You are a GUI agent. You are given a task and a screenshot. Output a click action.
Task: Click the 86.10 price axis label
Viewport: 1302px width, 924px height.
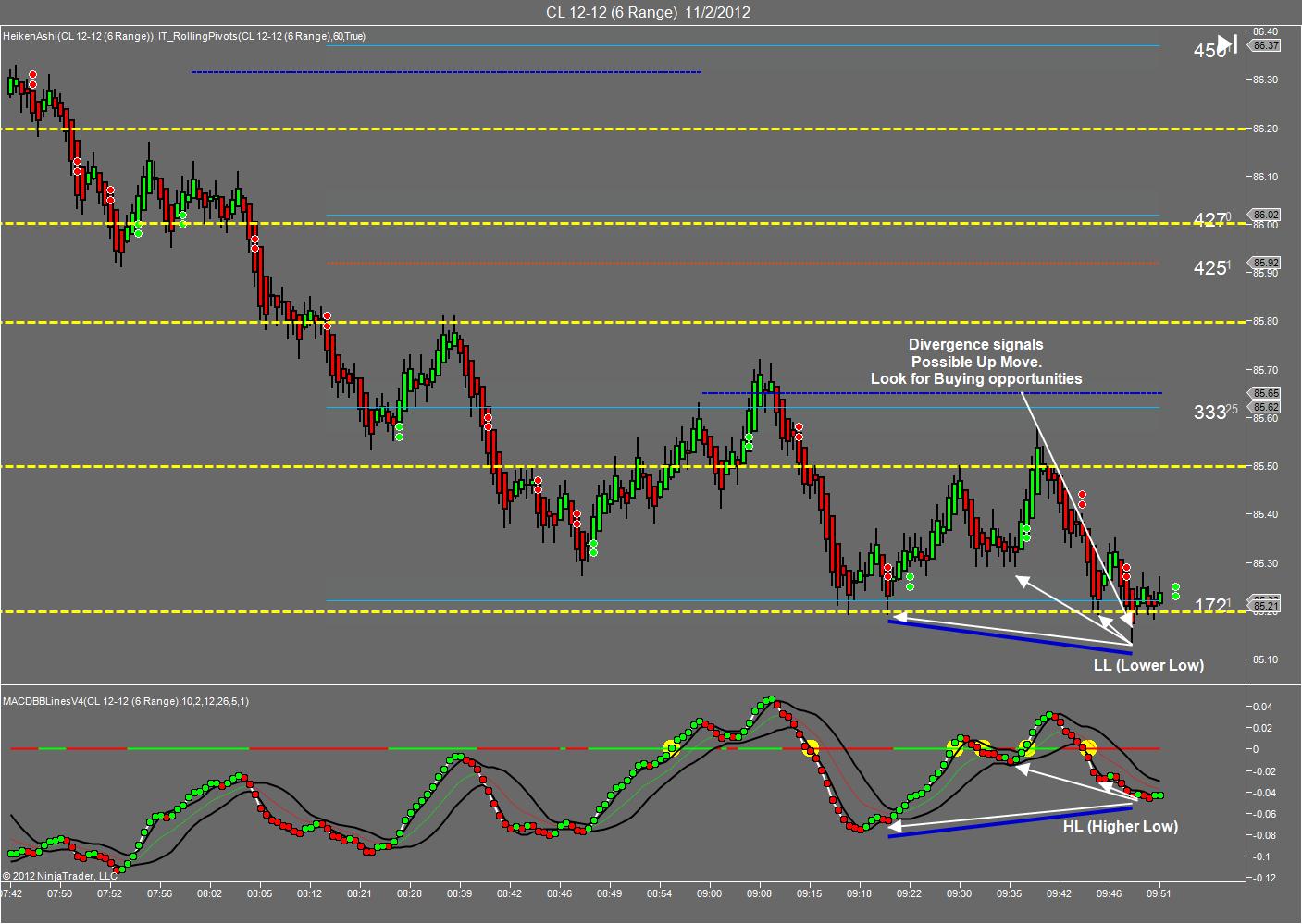tap(1265, 177)
